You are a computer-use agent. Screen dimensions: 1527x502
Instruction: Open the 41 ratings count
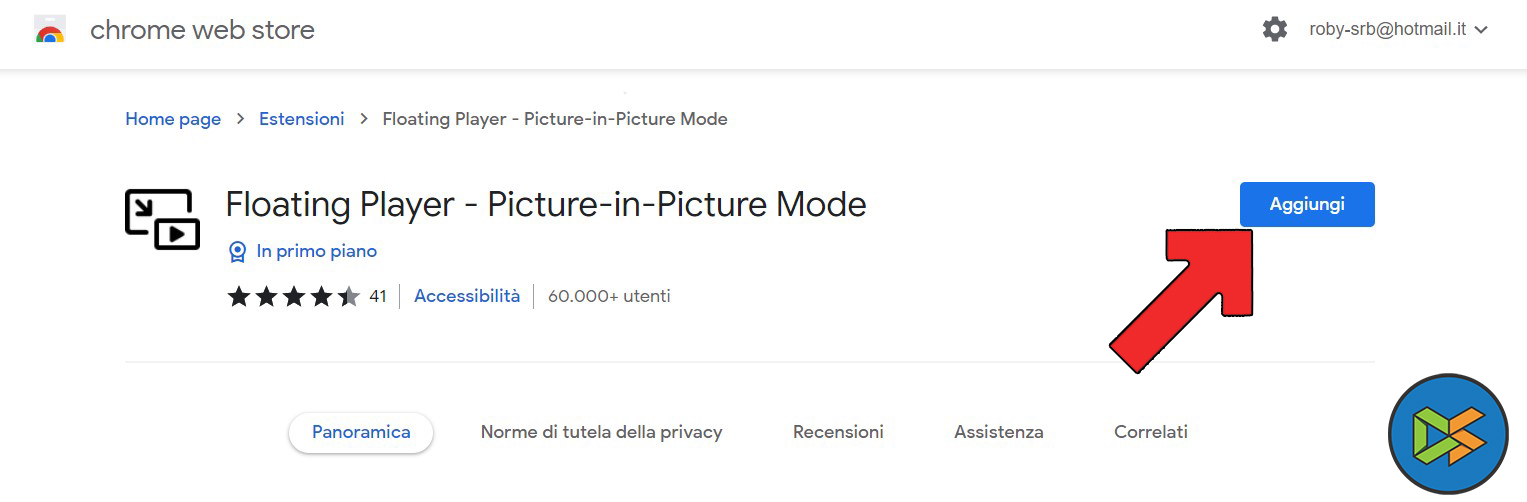[x=377, y=297]
